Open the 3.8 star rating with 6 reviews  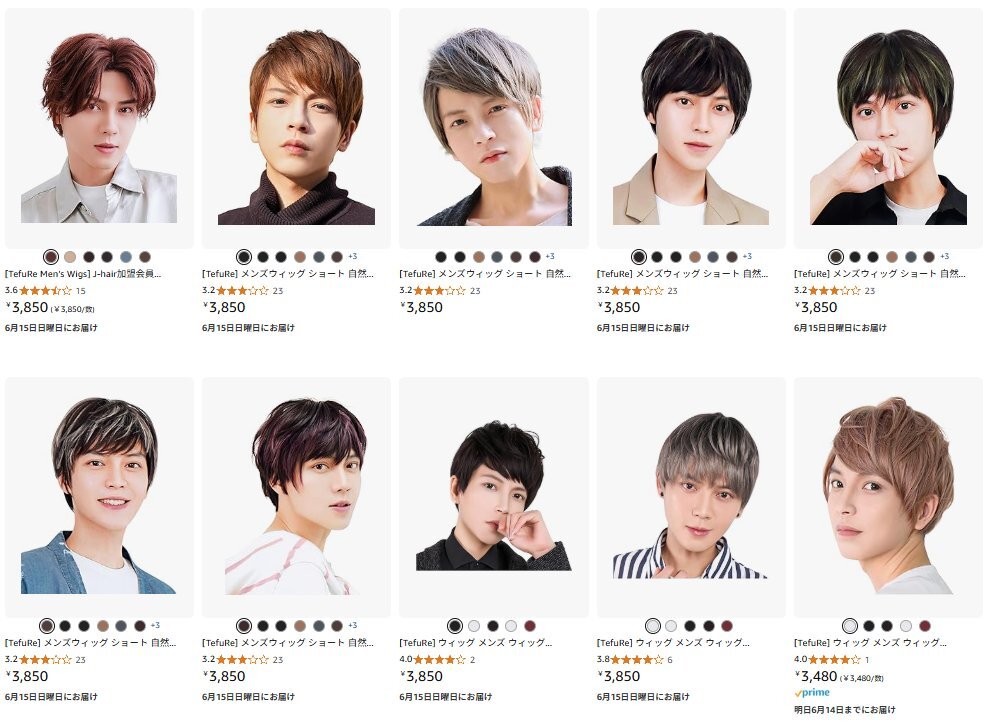click(x=634, y=659)
